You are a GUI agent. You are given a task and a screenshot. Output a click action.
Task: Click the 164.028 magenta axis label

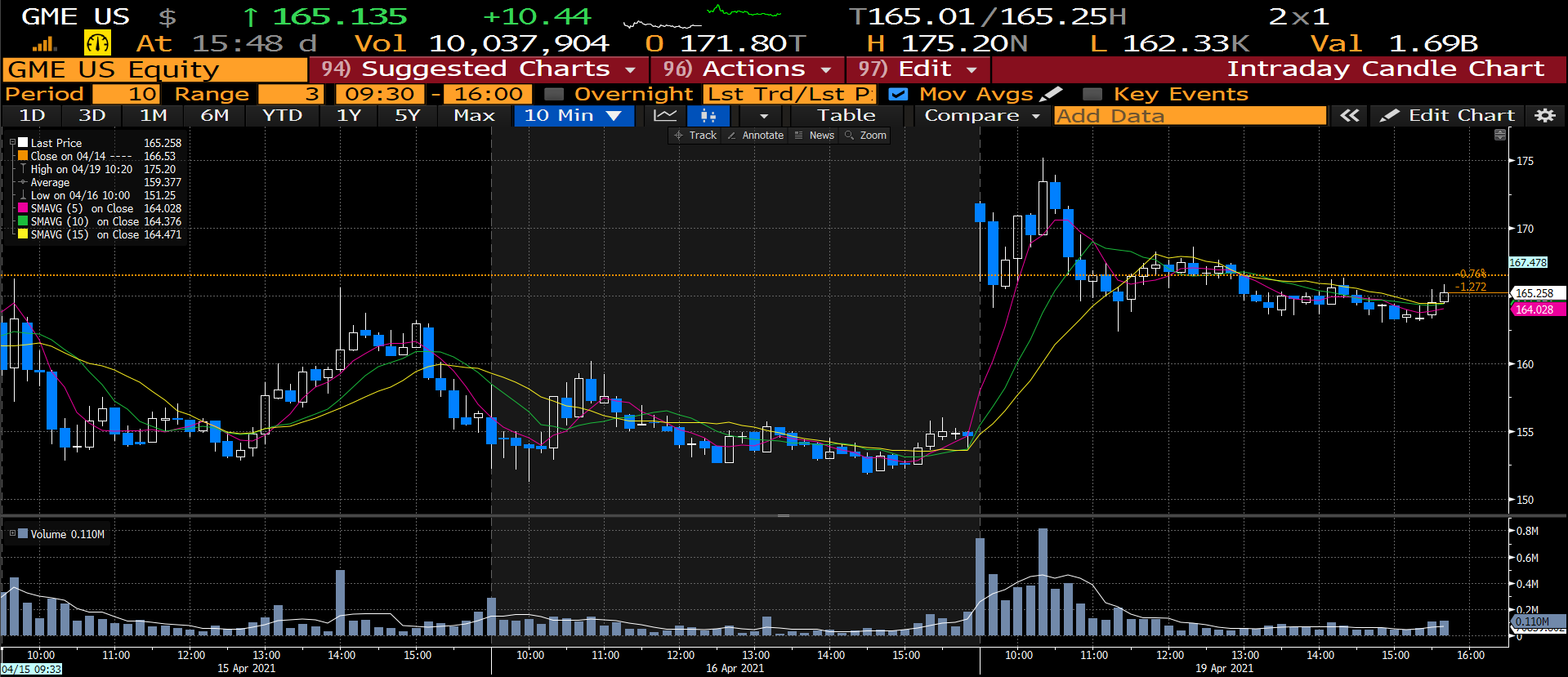point(1537,310)
